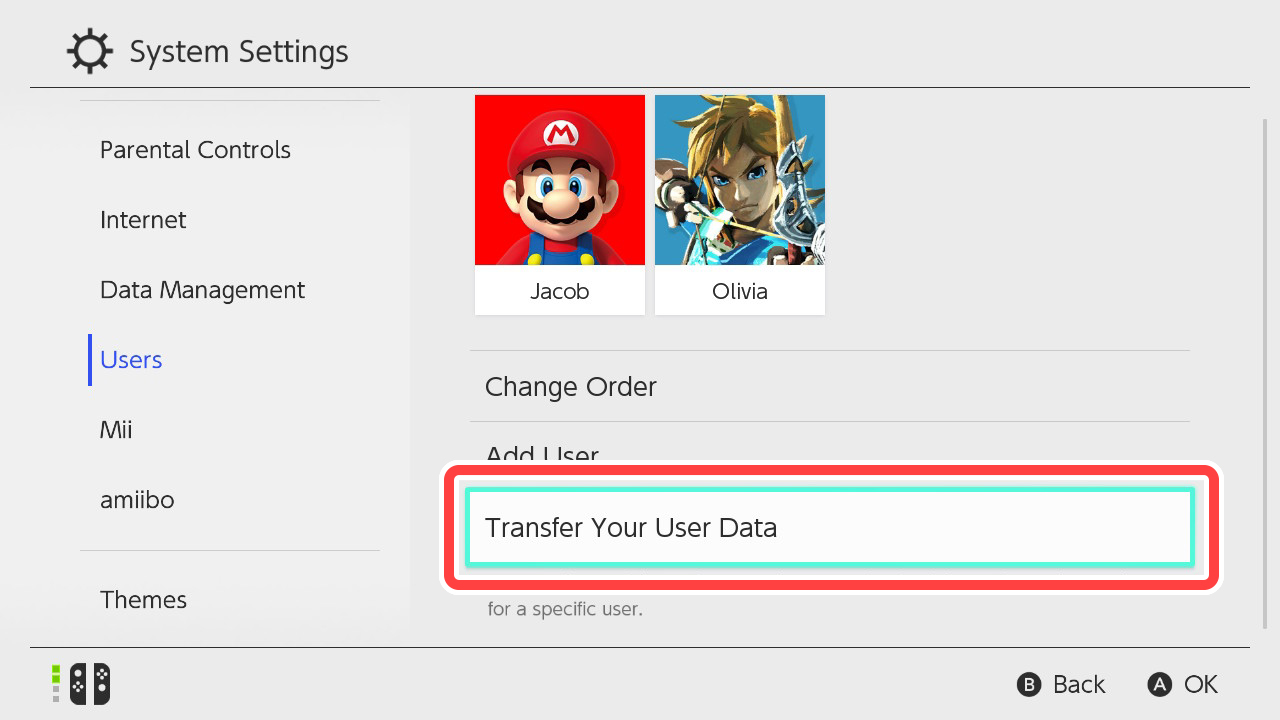Click the B button Back icon
Viewport: 1280px width, 720px height.
pyautogui.click(x=1029, y=684)
